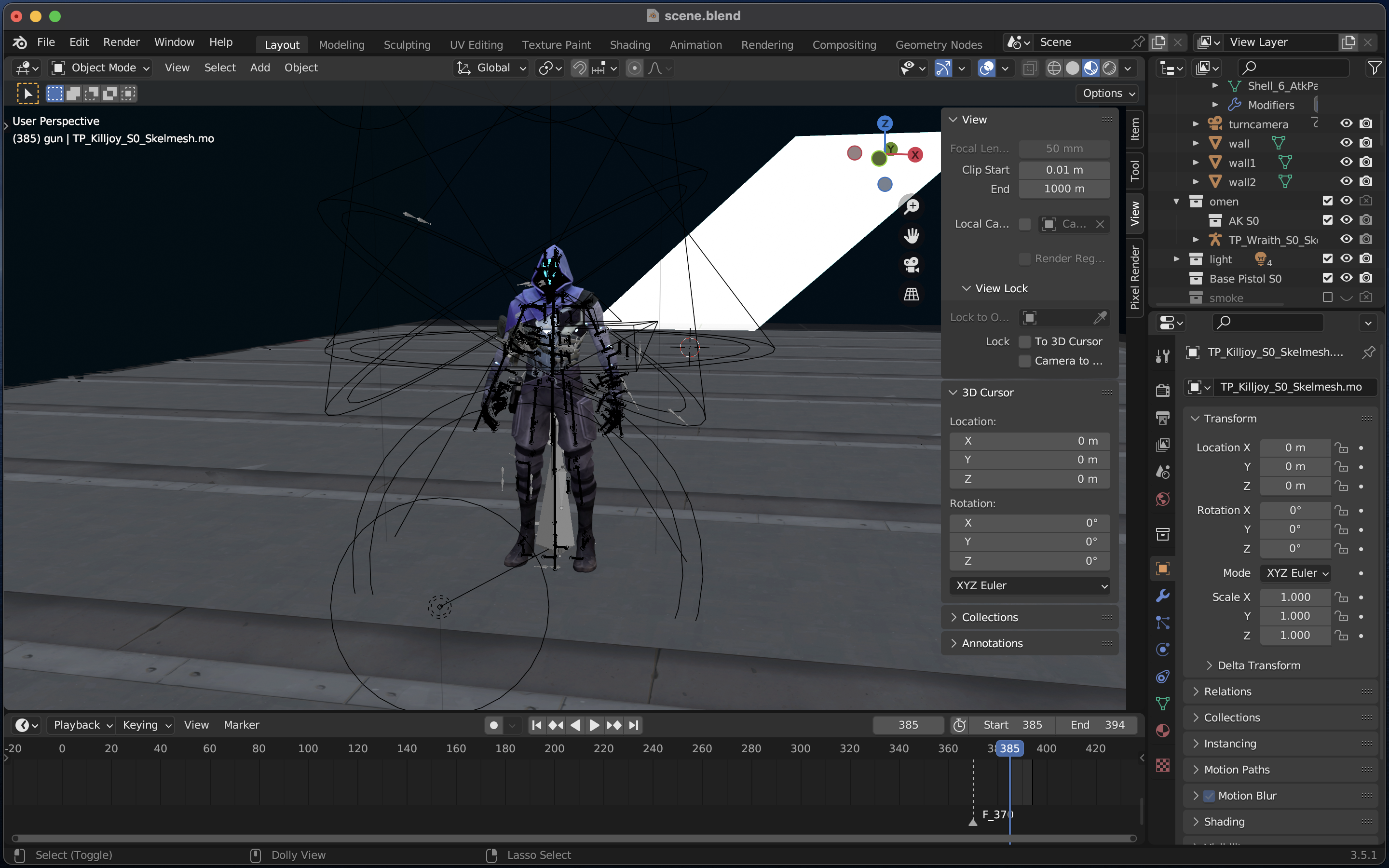1389x868 pixels.
Task: Open the Item sidebar tab
Action: pyautogui.click(x=1135, y=129)
